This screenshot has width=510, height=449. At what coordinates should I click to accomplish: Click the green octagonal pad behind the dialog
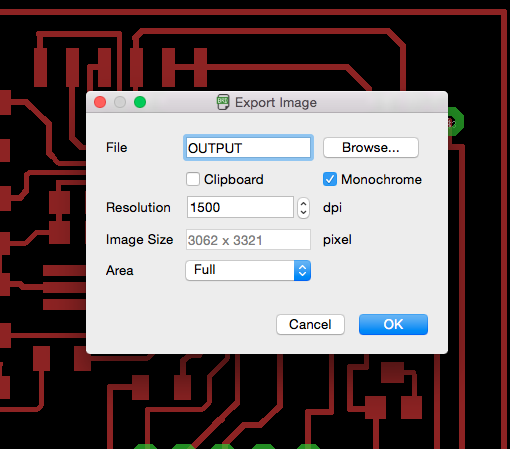pyautogui.click(x=455, y=121)
